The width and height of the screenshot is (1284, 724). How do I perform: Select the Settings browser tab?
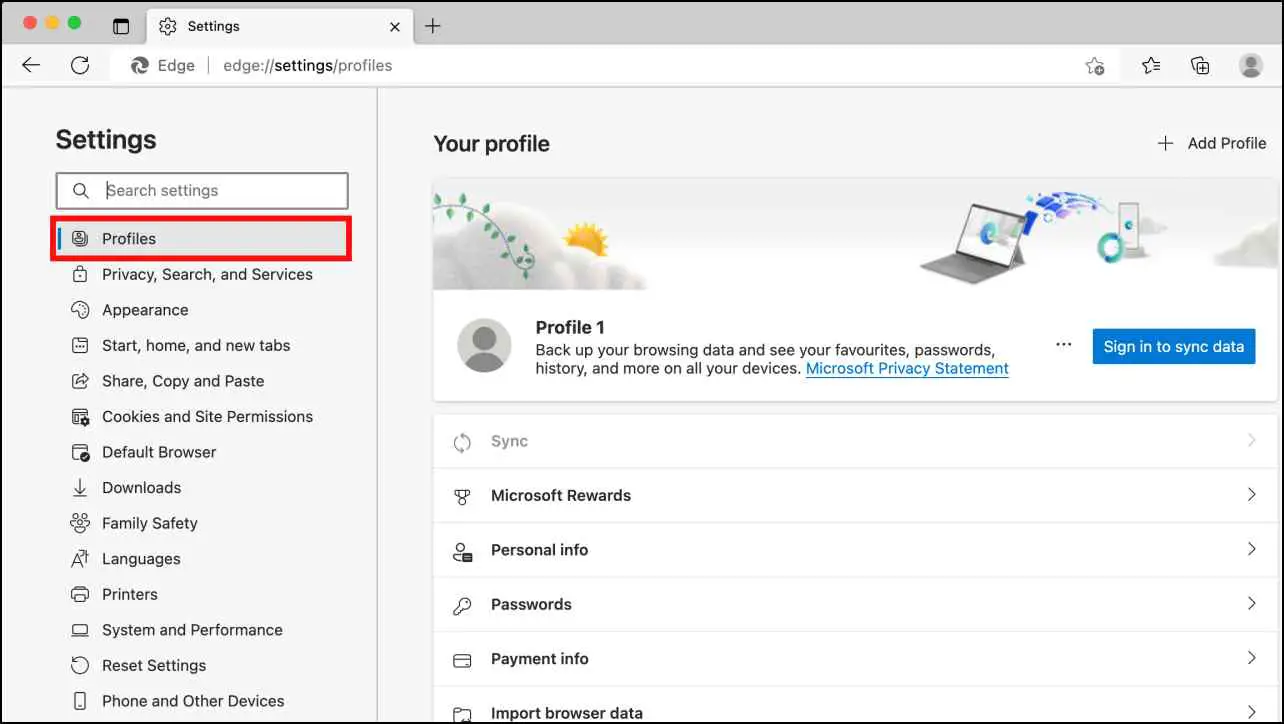[x=279, y=26]
